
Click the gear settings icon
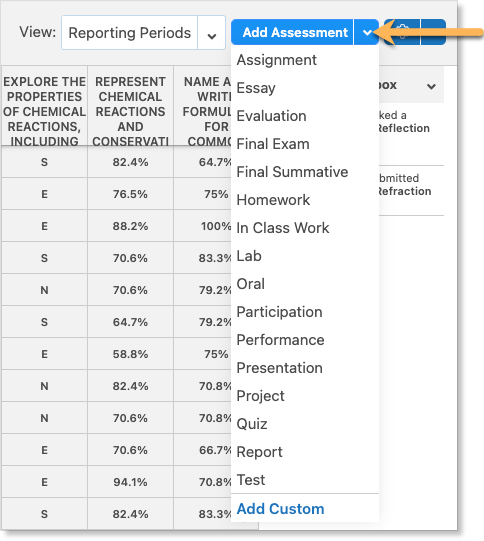pyautogui.click(x=402, y=32)
